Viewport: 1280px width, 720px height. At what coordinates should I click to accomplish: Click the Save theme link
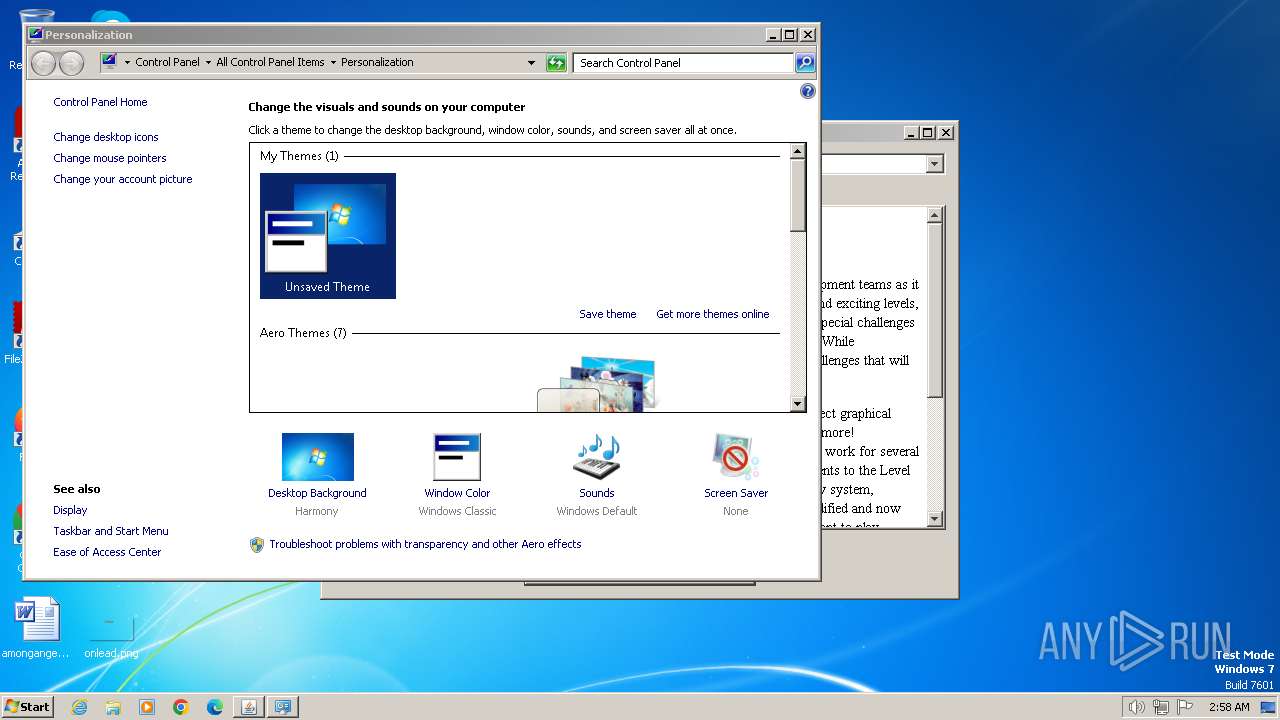coord(608,314)
